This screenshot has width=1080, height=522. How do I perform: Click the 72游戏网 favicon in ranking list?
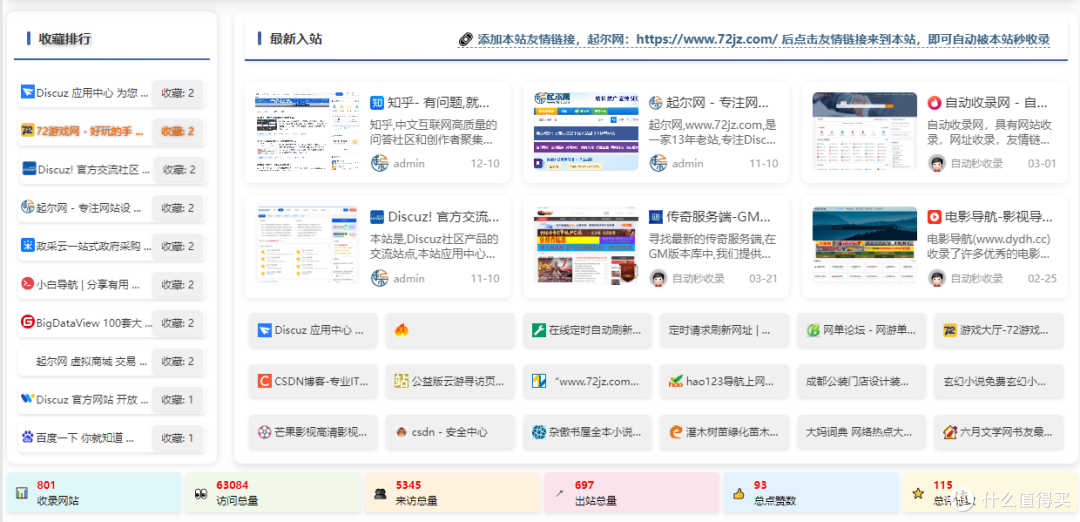click(28, 130)
